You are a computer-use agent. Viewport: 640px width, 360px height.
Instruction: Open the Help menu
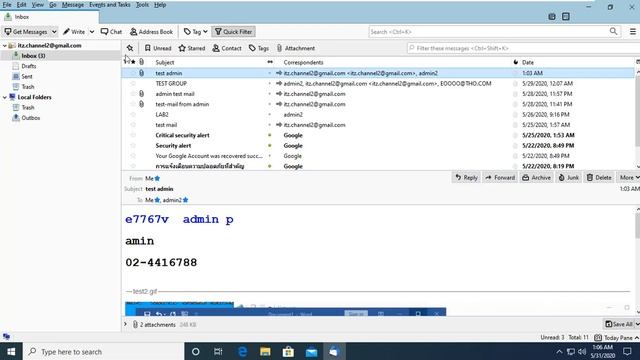click(x=160, y=5)
